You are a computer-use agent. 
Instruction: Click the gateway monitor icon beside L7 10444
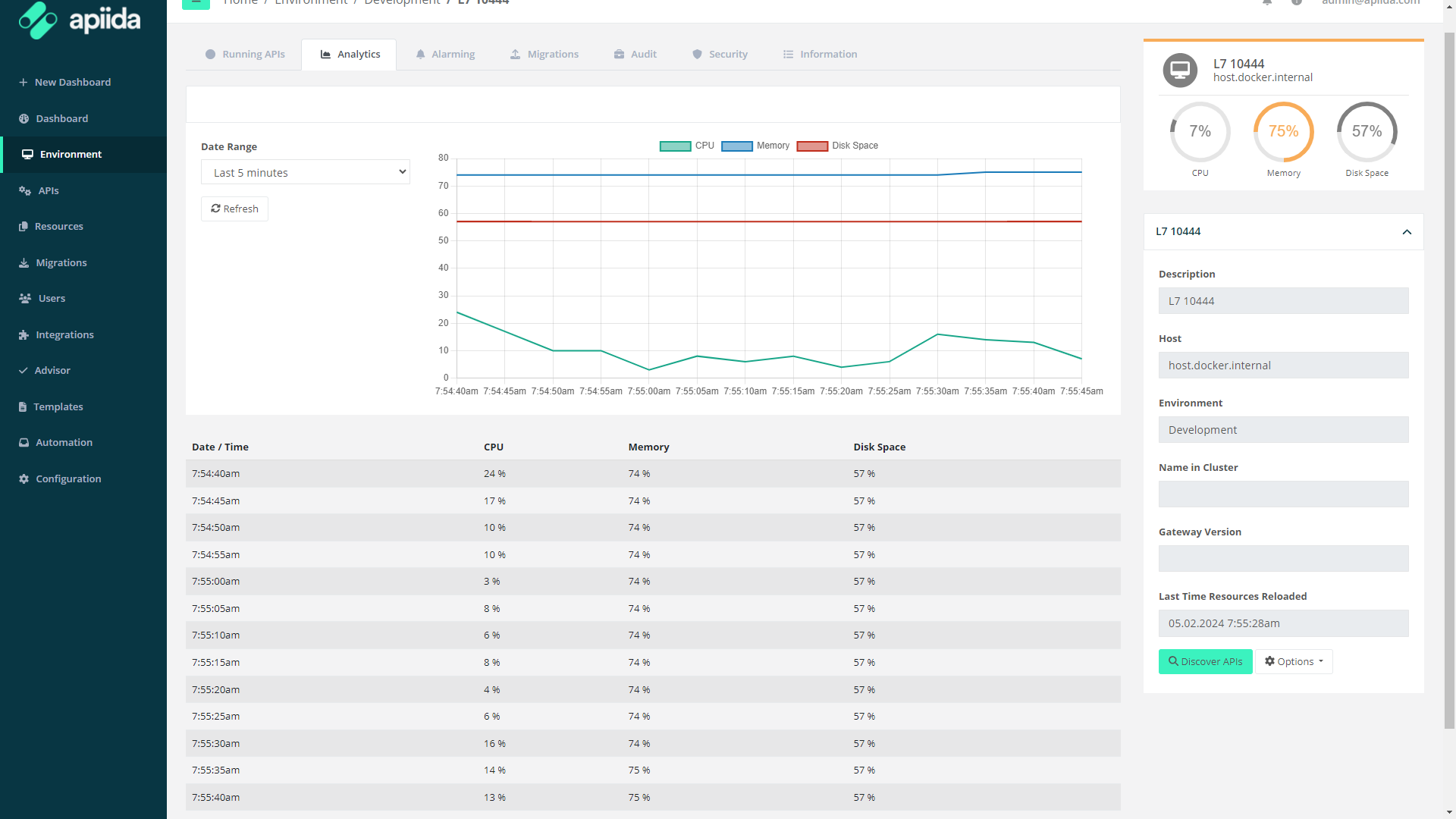point(1179,70)
